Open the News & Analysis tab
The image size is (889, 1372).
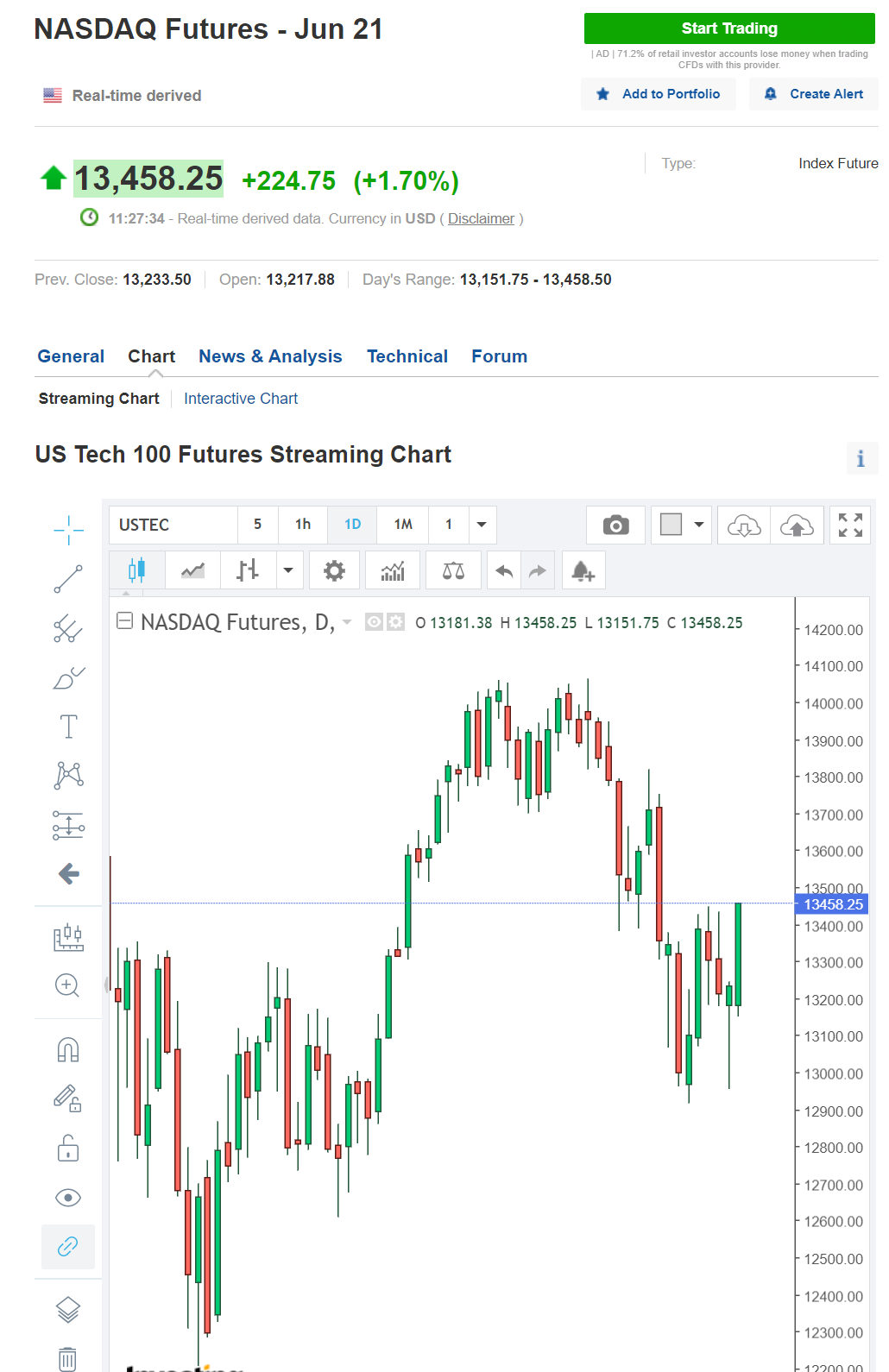(x=270, y=356)
